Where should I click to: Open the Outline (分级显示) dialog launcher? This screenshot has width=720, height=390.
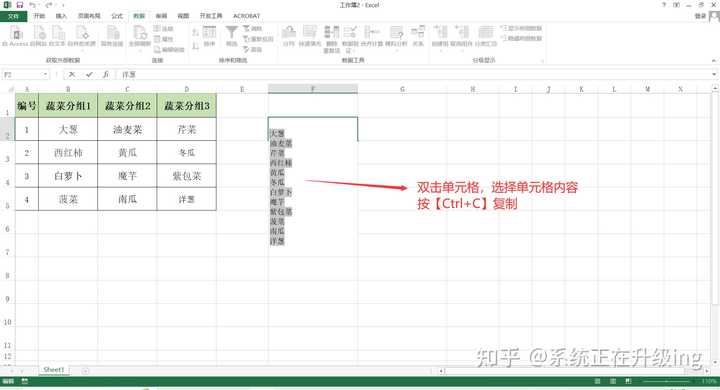542,61
